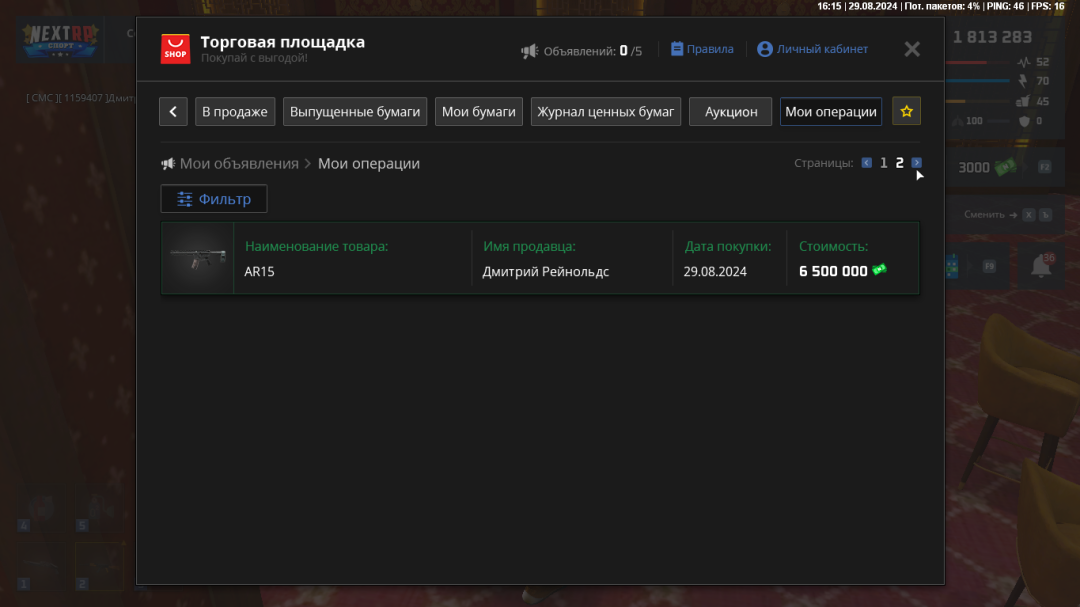Screen dimensions: 1080x607
Task: Open Личный кабинет account link
Action: [x=812, y=49]
